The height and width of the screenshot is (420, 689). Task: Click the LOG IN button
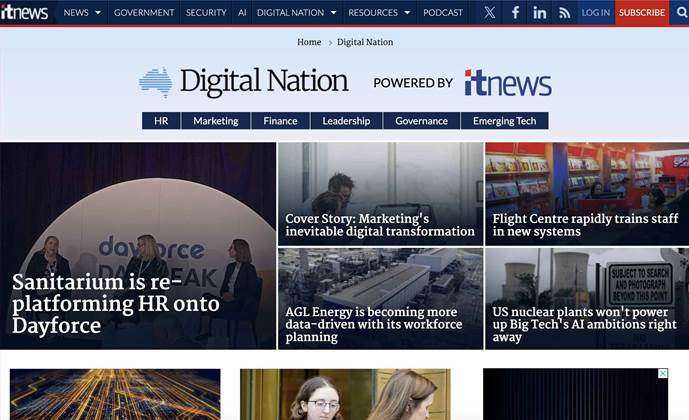point(596,13)
